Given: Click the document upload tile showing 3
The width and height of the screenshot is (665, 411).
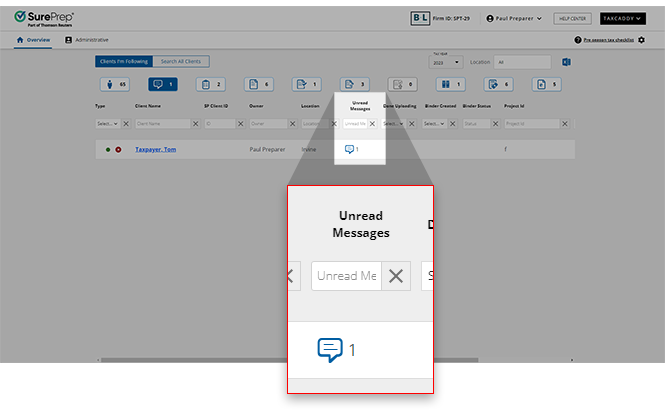Looking at the screenshot, I should tap(355, 84).
